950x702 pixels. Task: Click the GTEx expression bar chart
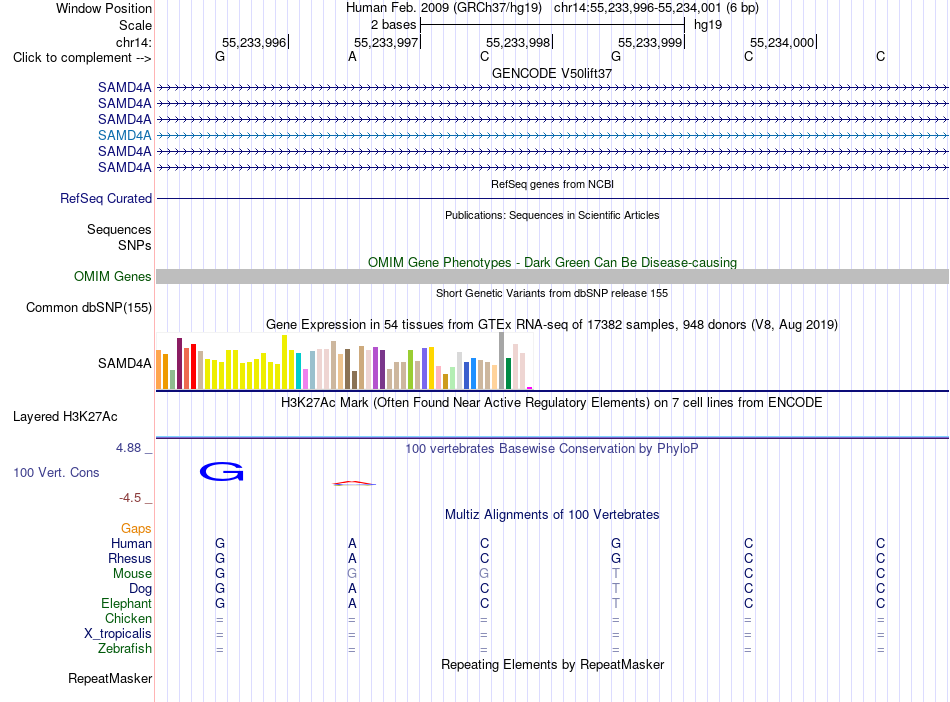coord(344,361)
